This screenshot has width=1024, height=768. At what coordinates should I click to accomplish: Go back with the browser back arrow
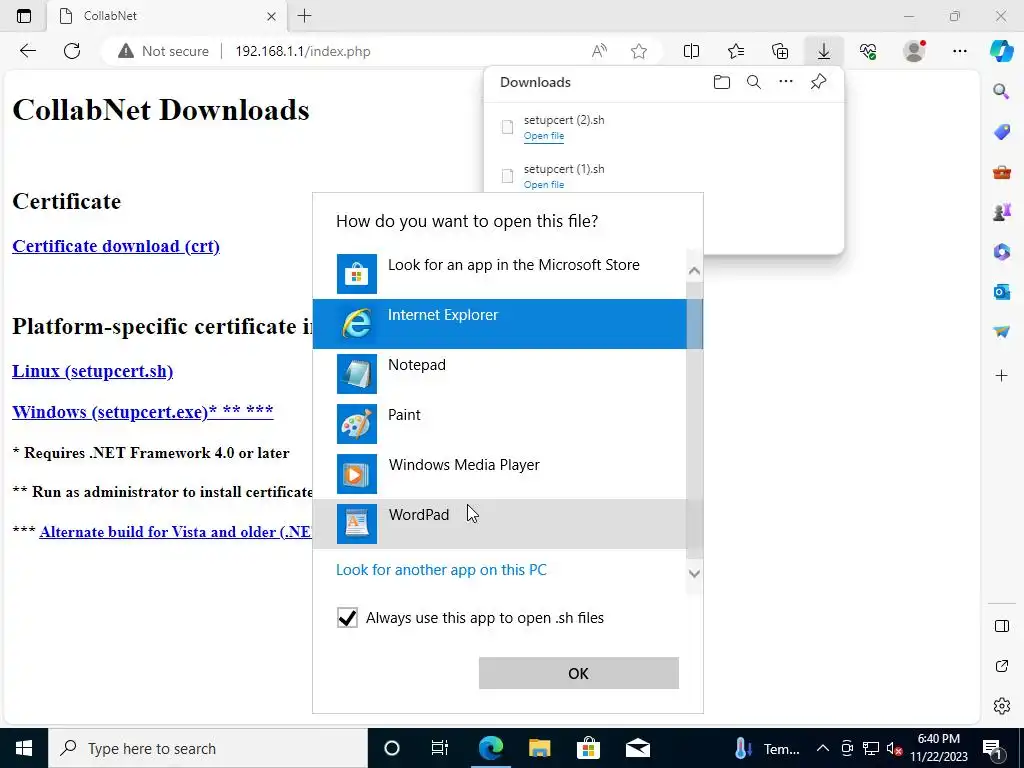[x=27, y=51]
